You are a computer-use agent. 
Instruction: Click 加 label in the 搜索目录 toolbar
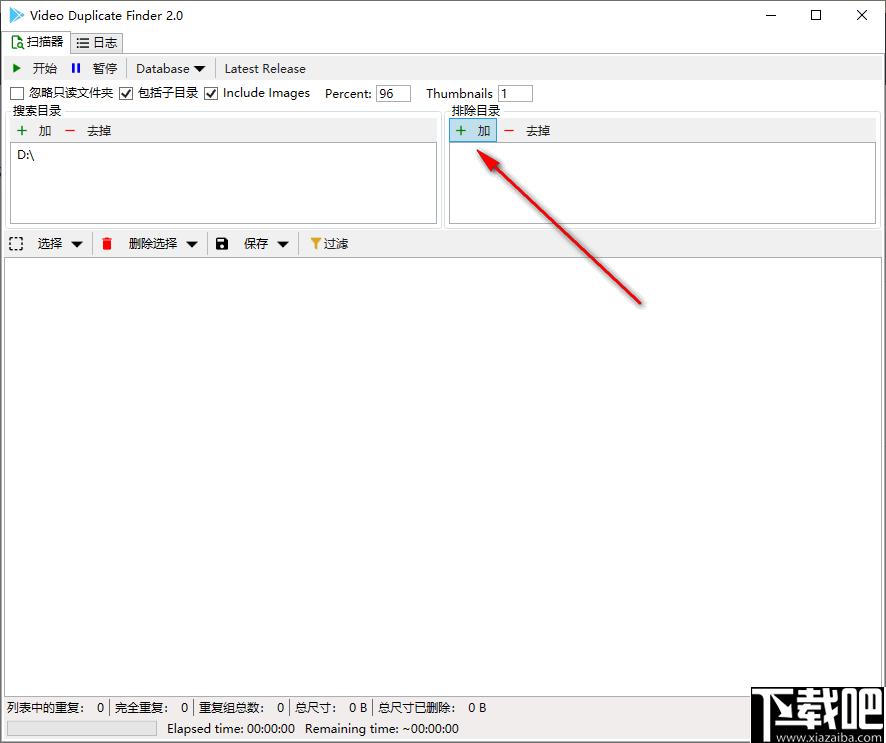click(x=45, y=131)
